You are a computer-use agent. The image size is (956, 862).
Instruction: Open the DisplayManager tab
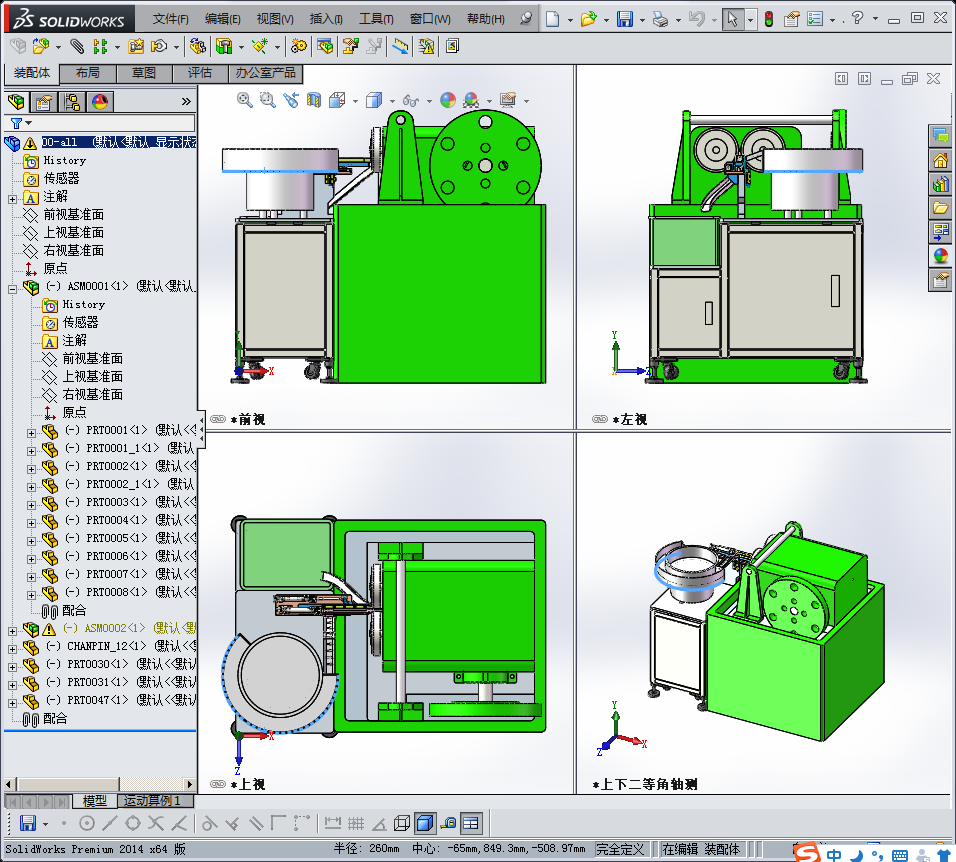[99, 102]
